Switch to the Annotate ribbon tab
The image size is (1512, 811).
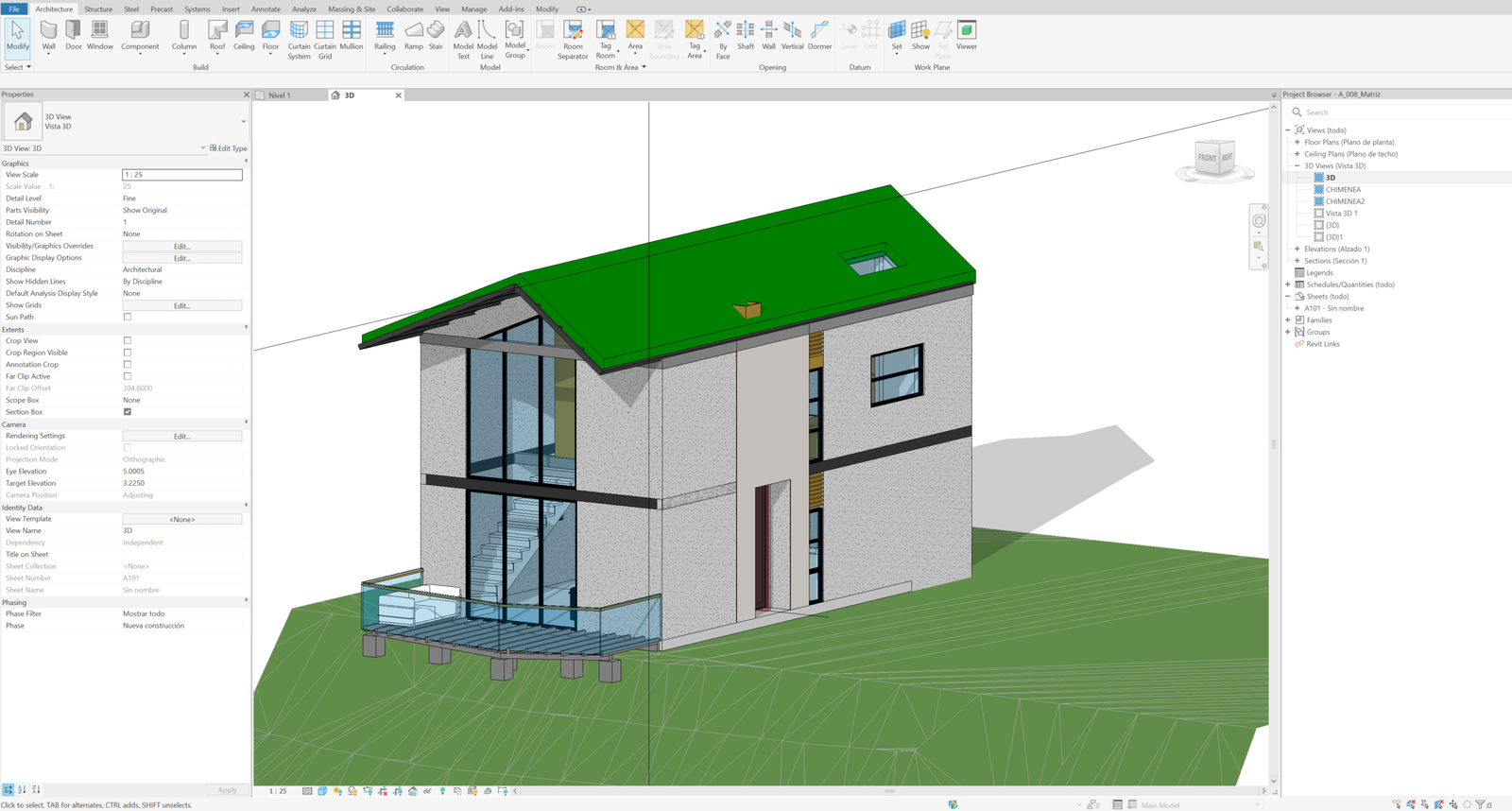[x=266, y=9]
